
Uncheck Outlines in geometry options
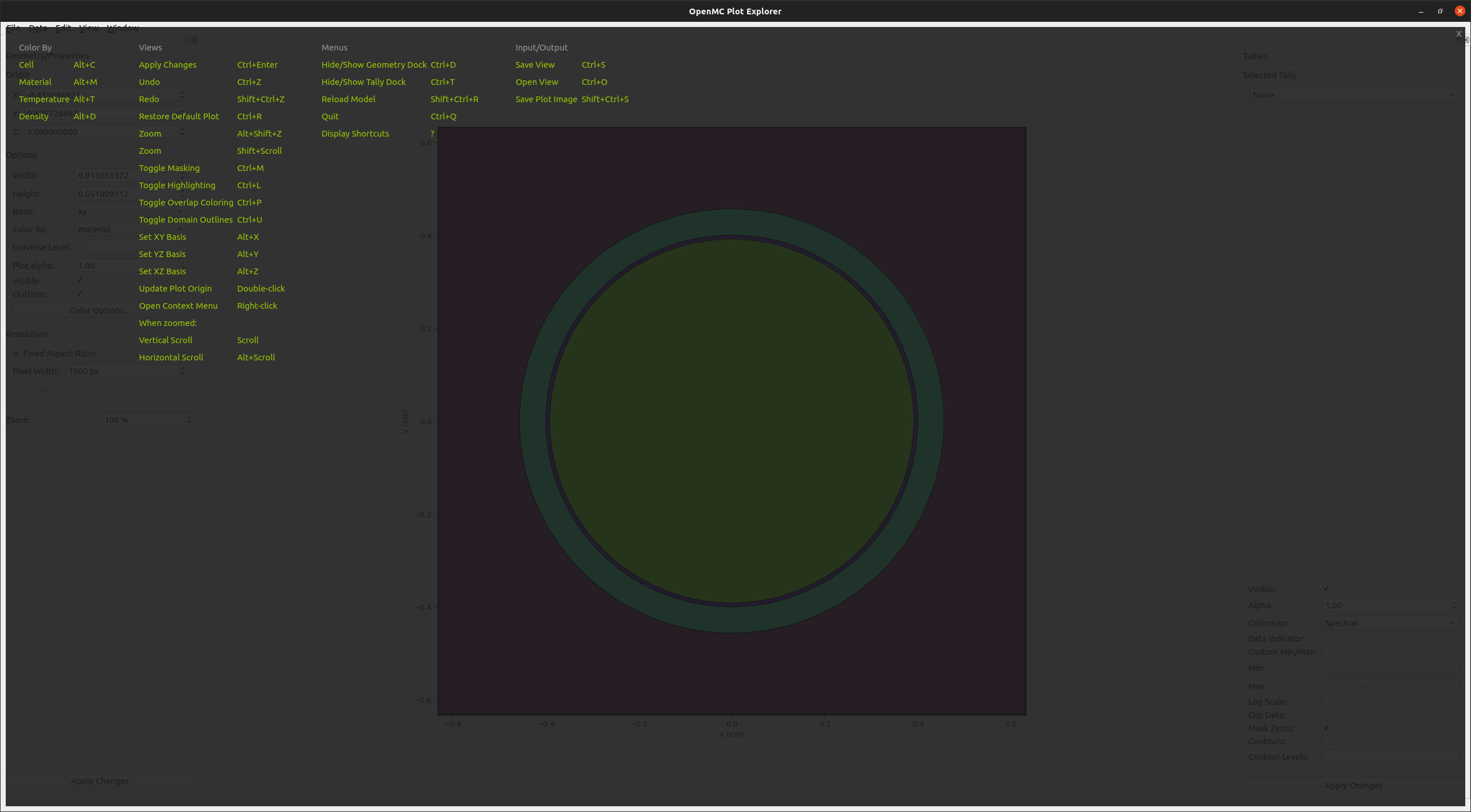coord(79,294)
